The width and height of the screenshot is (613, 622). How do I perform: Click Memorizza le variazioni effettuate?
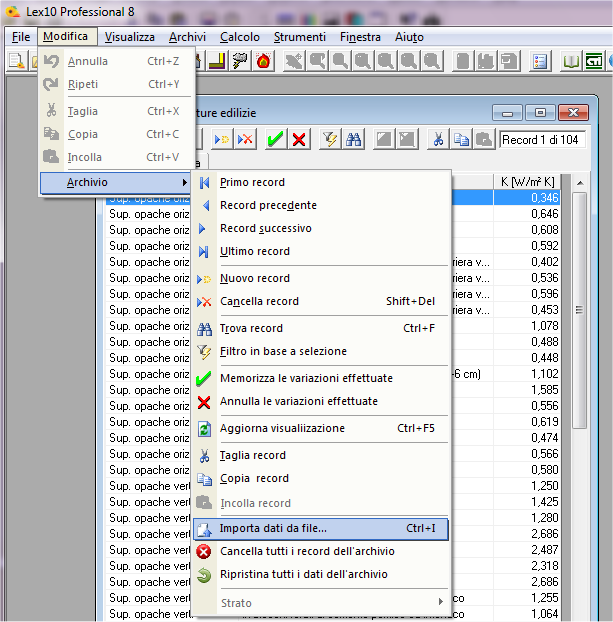(321, 378)
